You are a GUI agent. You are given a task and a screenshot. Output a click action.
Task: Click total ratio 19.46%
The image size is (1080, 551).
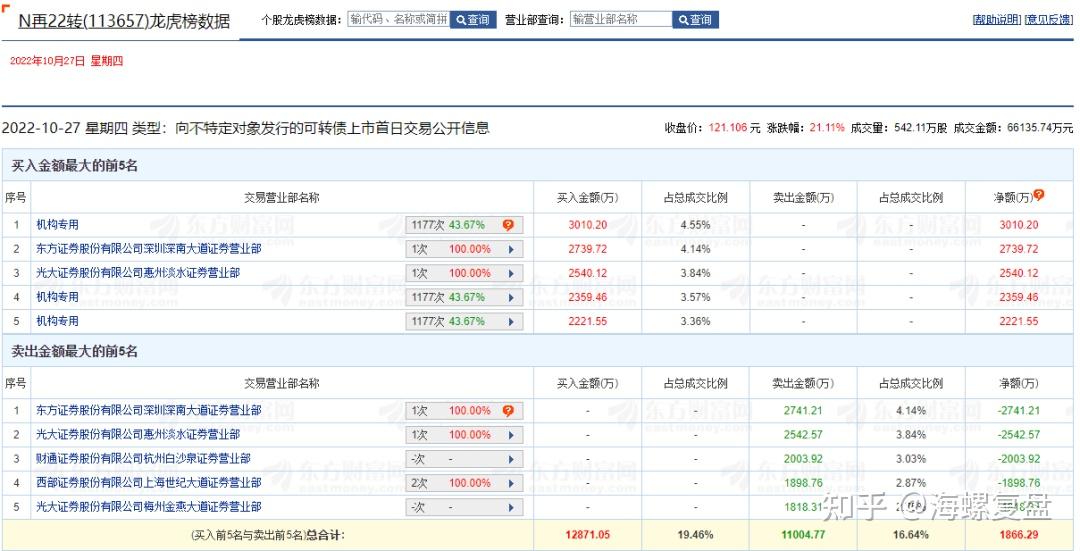696,535
